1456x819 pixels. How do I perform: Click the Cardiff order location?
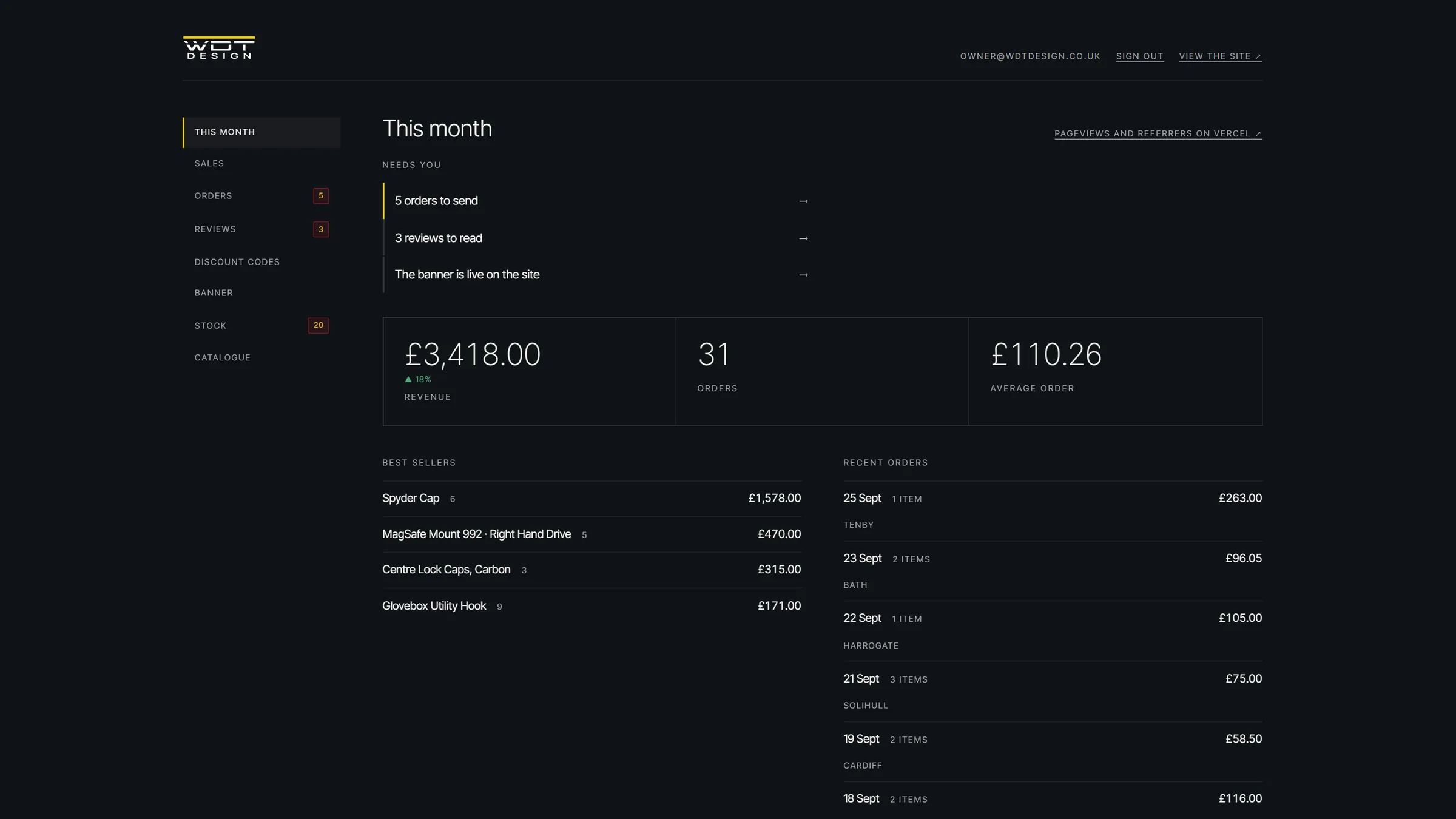click(863, 766)
